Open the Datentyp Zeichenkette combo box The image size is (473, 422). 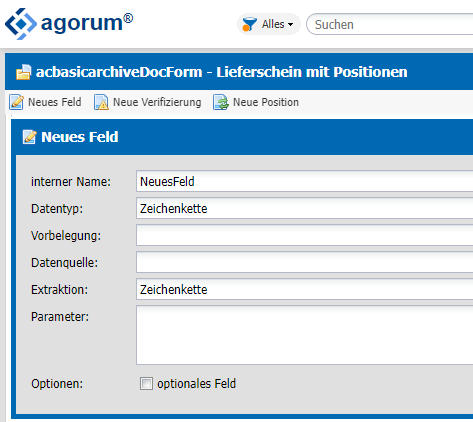(x=304, y=208)
